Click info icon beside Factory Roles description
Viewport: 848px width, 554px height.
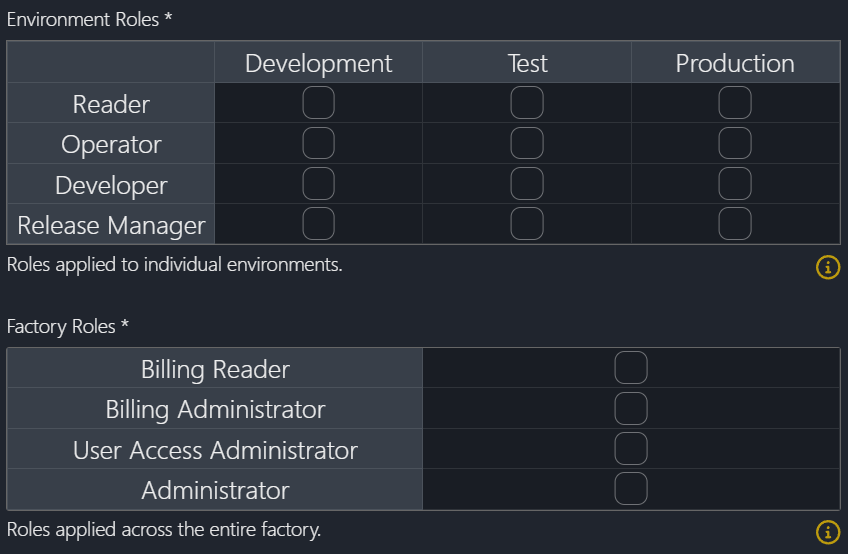pyautogui.click(x=828, y=532)
